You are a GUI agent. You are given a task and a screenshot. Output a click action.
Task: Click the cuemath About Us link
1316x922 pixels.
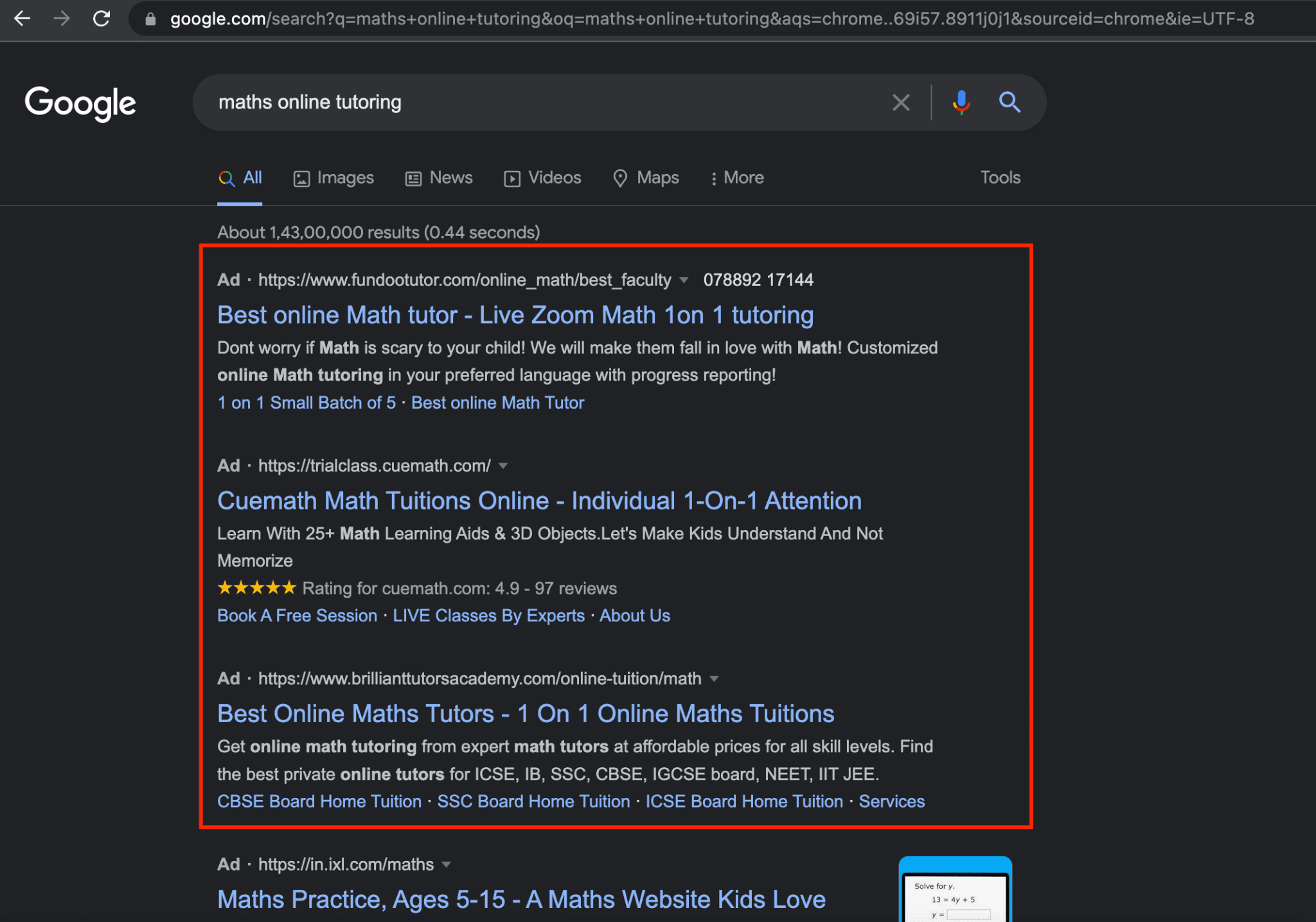coord(635,616)
